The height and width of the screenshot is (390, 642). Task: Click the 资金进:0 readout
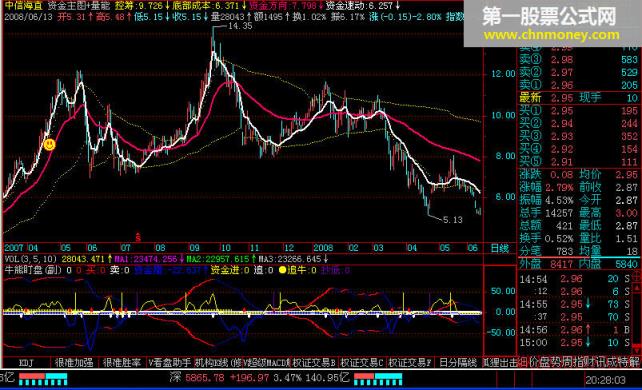(x=230, y=270)
